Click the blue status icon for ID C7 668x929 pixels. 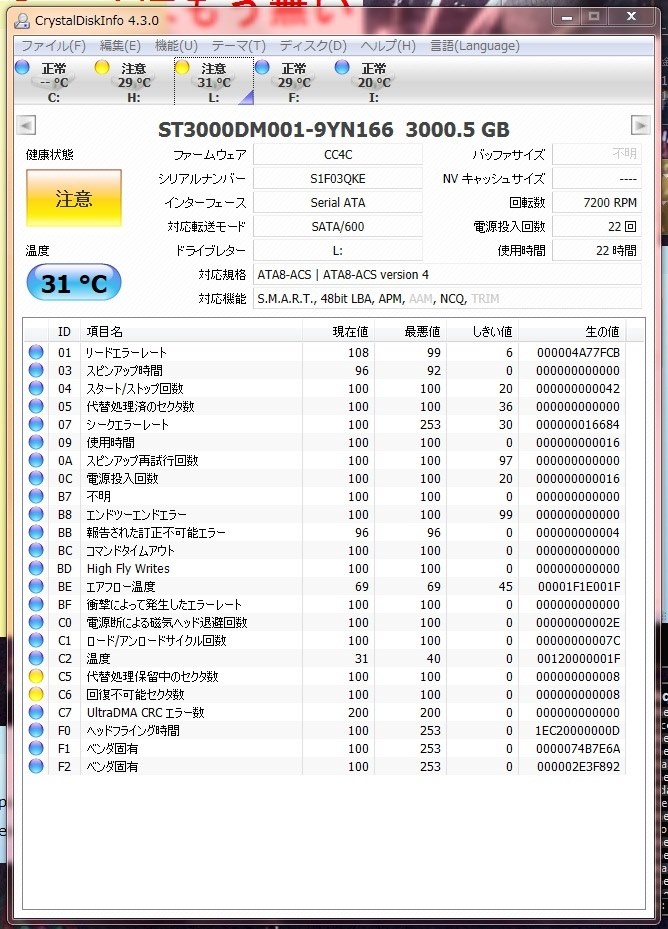click(x=36, y=712)
